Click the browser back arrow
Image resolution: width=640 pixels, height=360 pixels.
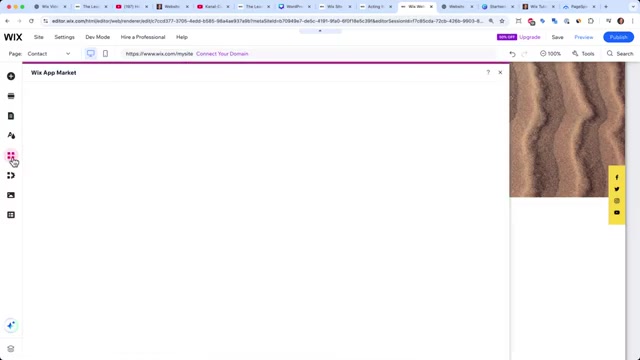(x=7, y=21)
